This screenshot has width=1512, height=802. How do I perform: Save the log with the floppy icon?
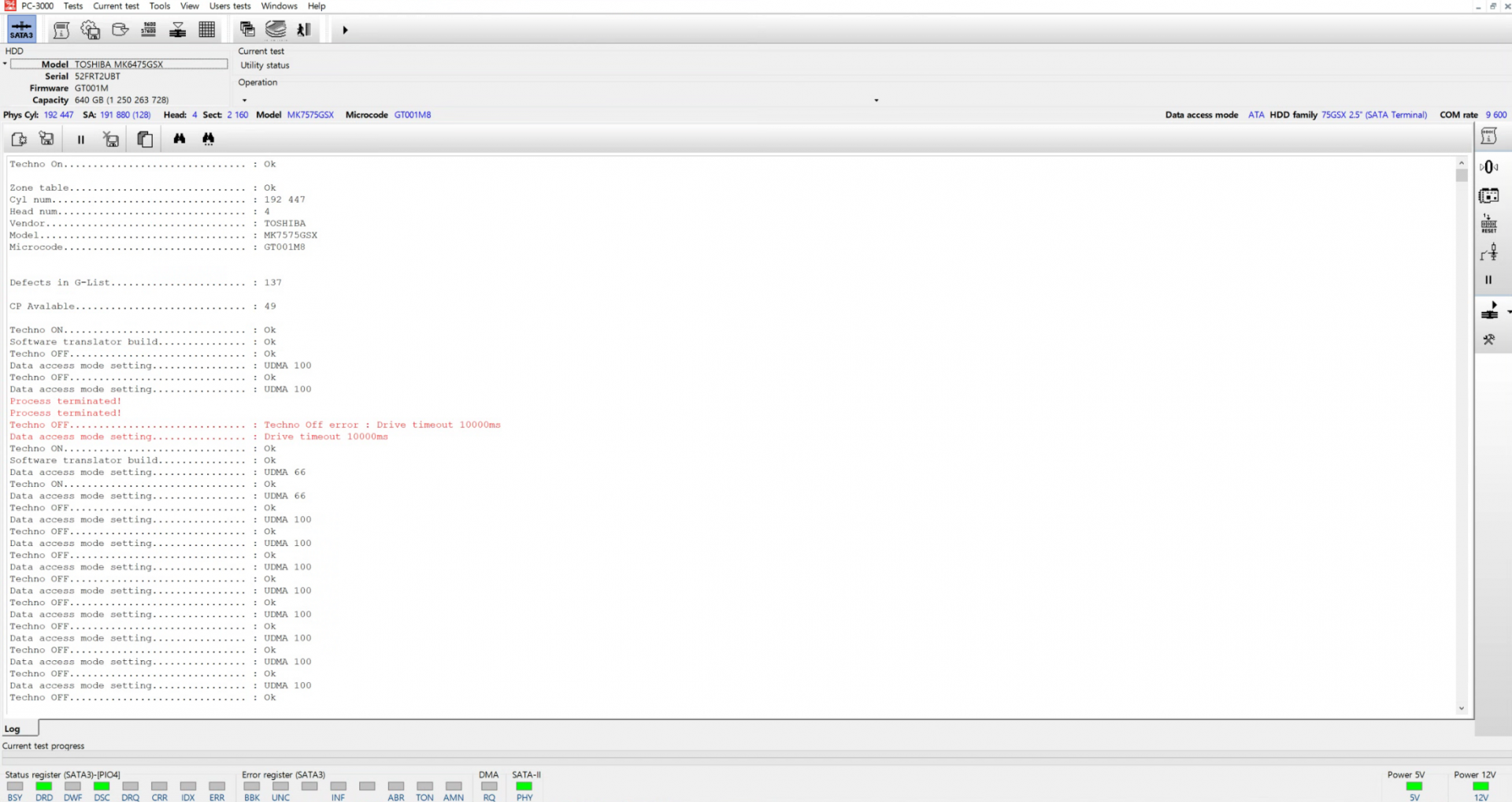click(x=47, y=139)
